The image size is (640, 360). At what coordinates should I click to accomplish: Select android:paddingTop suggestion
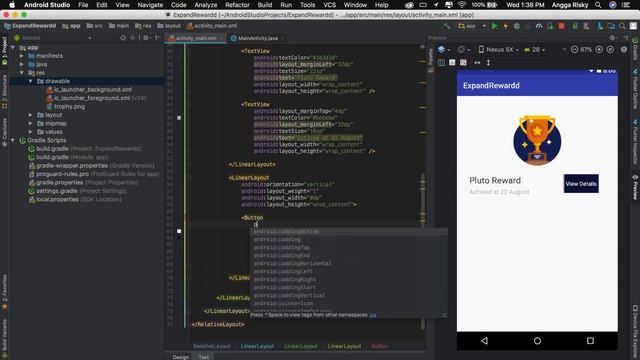(349, 247)
